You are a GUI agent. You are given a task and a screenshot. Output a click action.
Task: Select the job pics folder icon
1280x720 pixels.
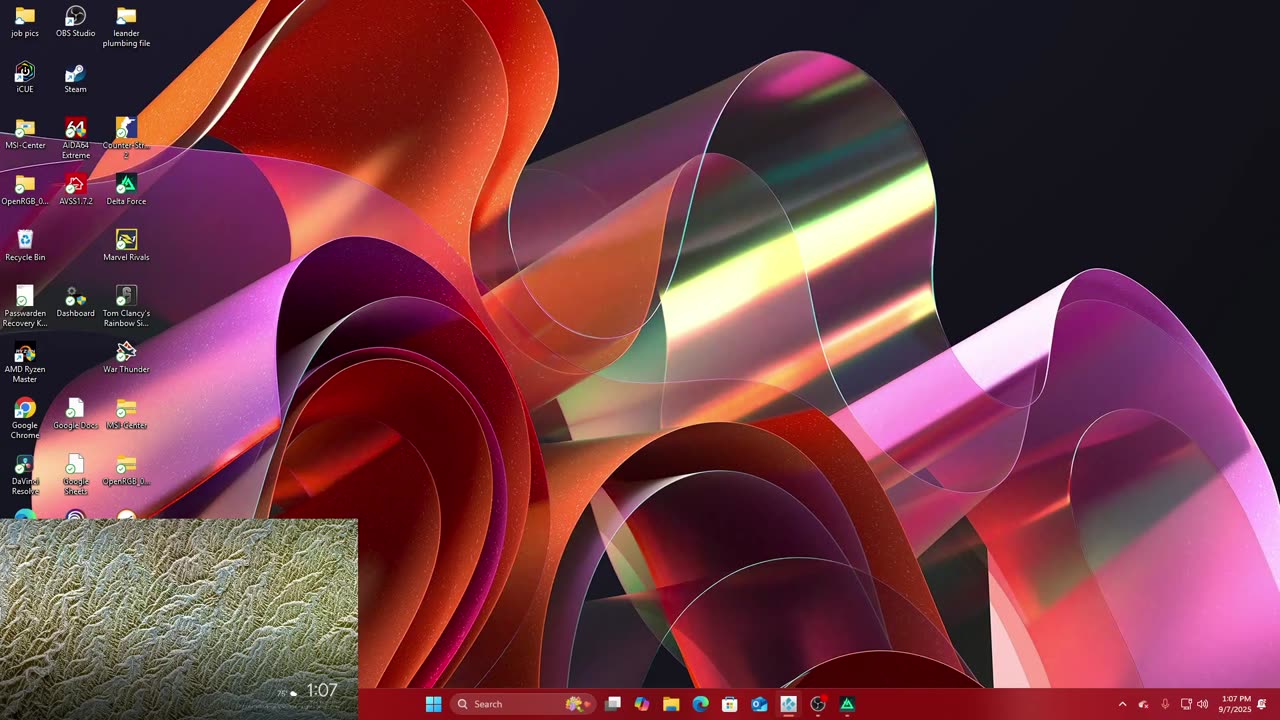click(25, 22)
